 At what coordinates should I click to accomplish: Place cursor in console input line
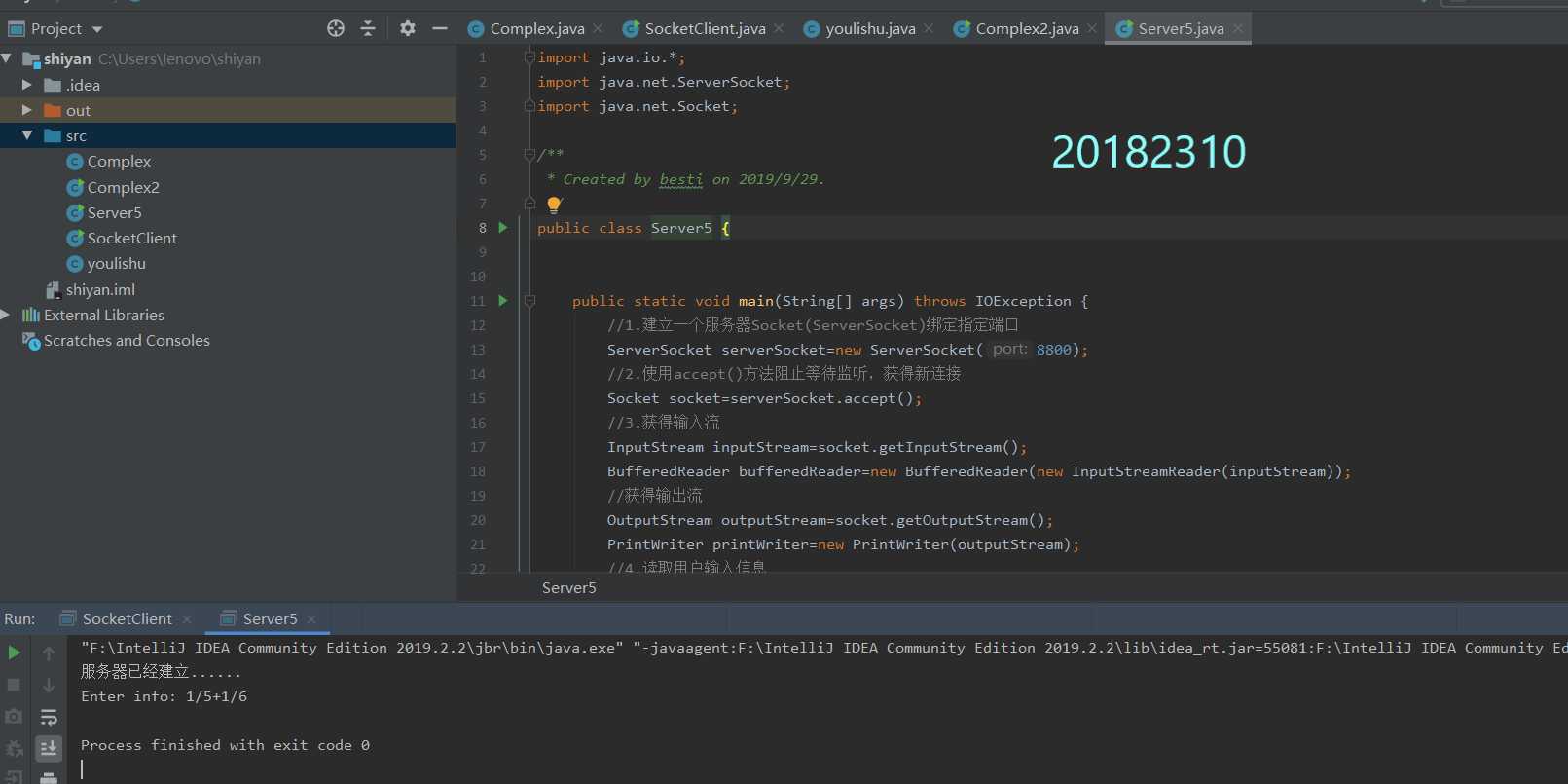[x=82, y=769]
